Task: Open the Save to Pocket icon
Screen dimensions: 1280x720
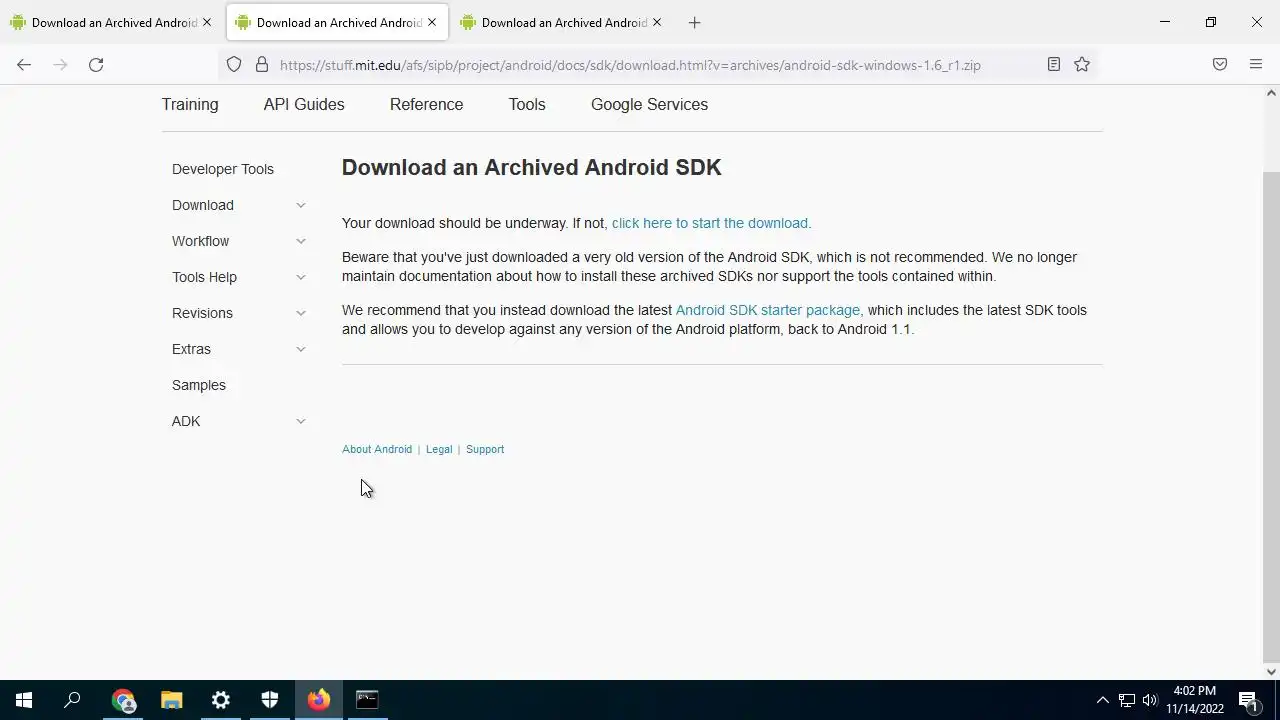Action: (x=1220, y=64)
